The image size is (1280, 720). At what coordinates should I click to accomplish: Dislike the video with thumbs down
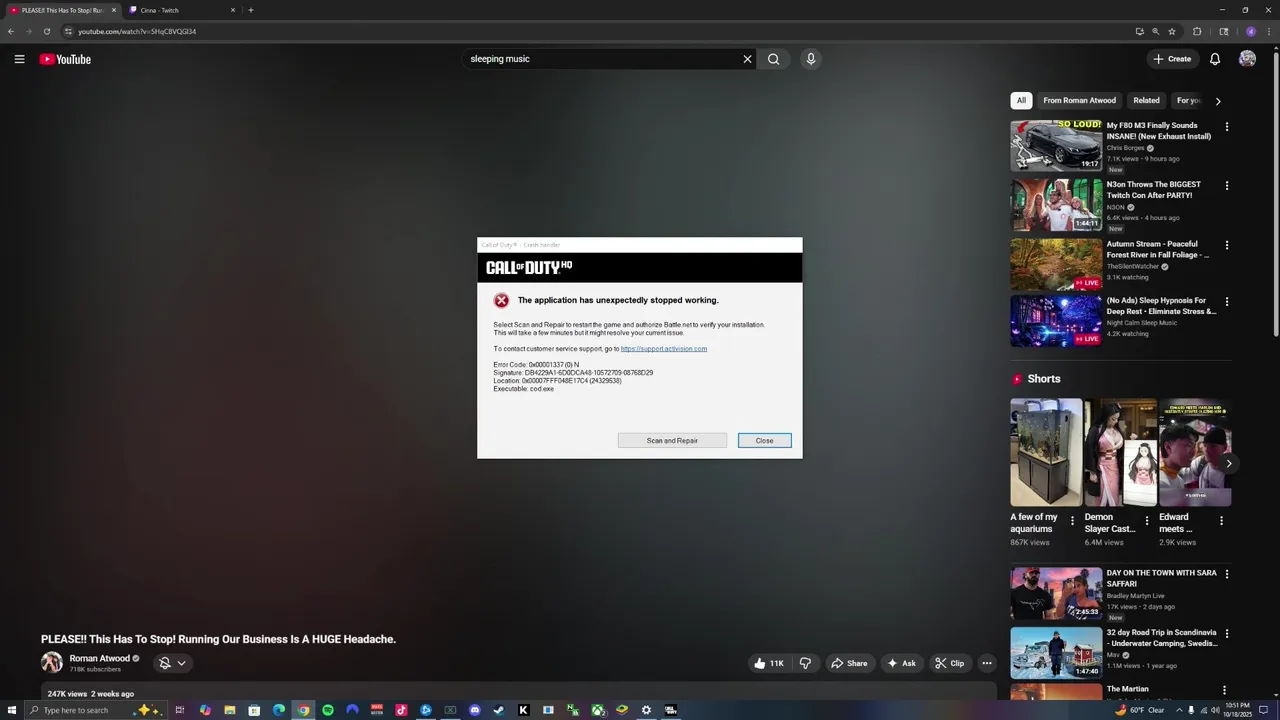pos(805,663)
